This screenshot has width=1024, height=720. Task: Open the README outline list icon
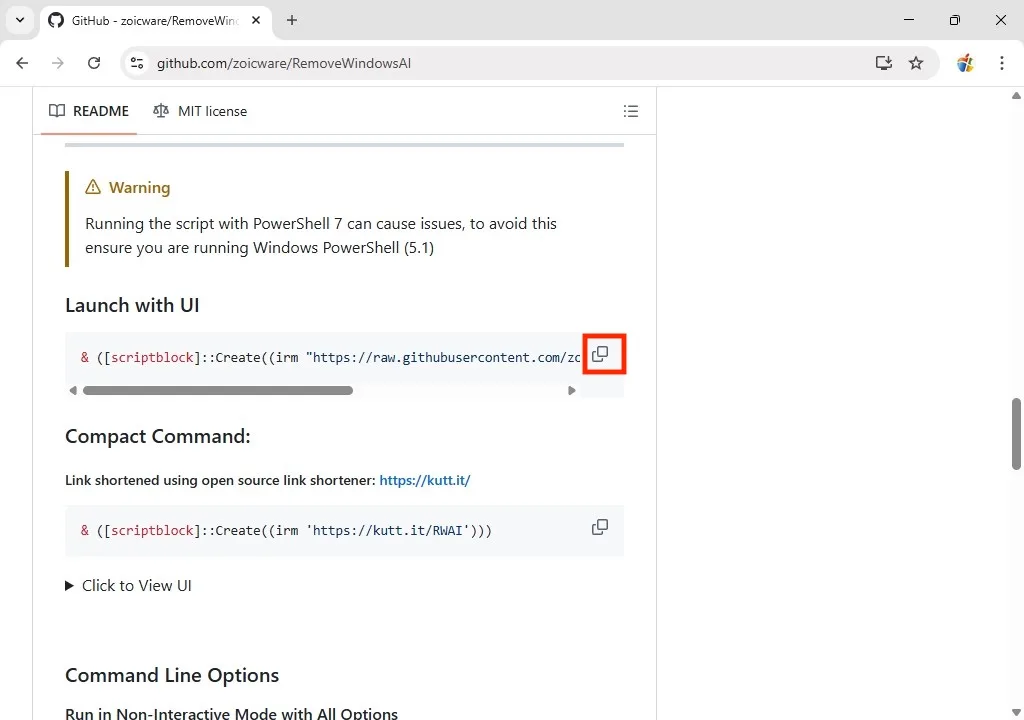click(630, 111)
